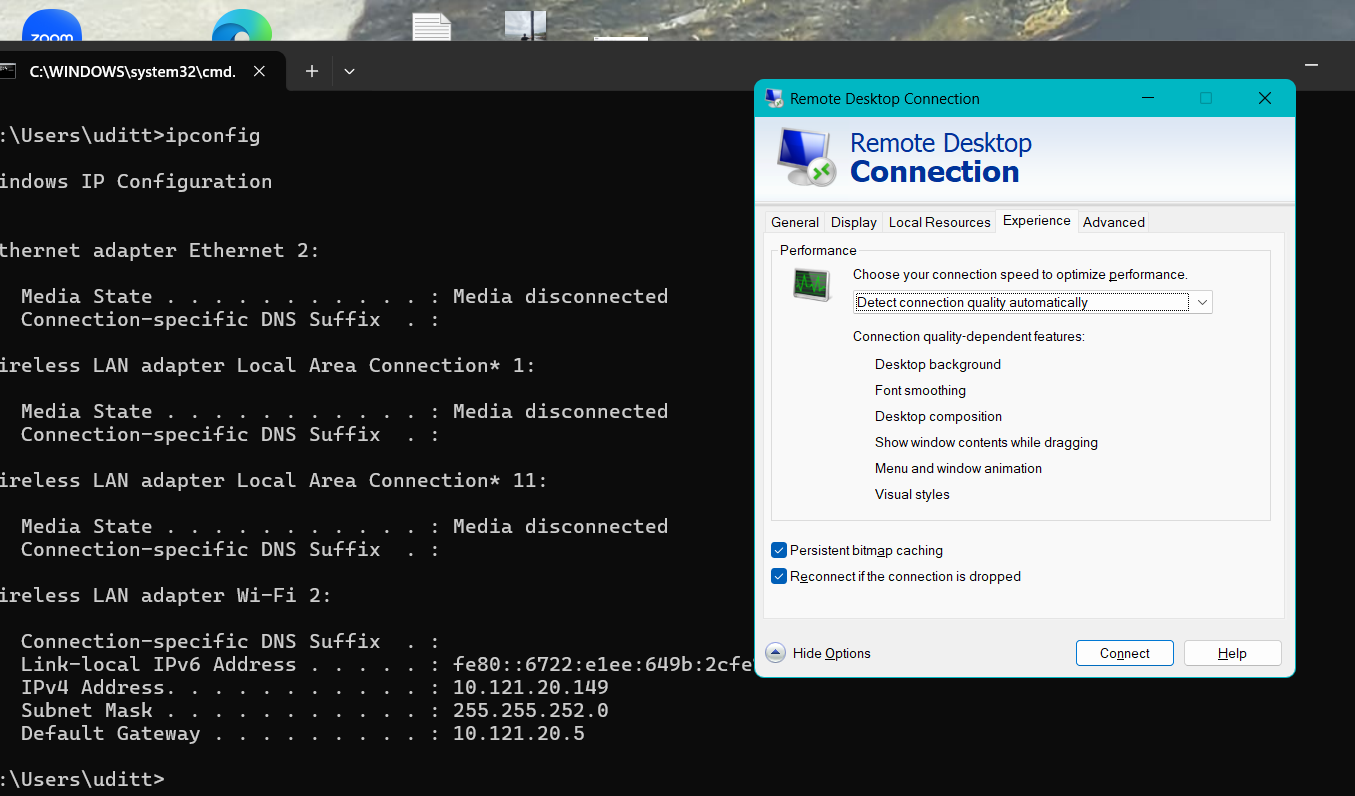Click Show window contents while dragging text
1355x796 pixels.
pos(986,442)
